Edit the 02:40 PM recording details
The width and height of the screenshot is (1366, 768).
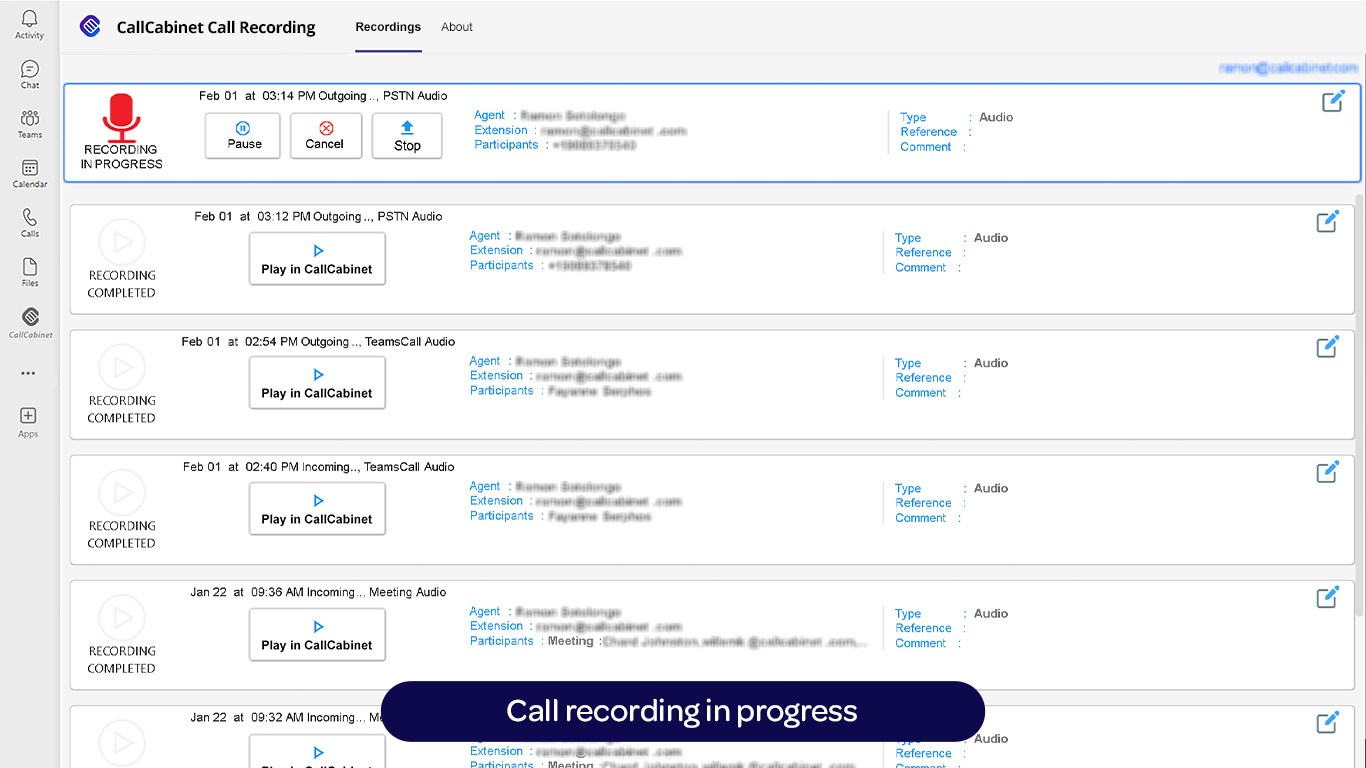pos(1327,472)
